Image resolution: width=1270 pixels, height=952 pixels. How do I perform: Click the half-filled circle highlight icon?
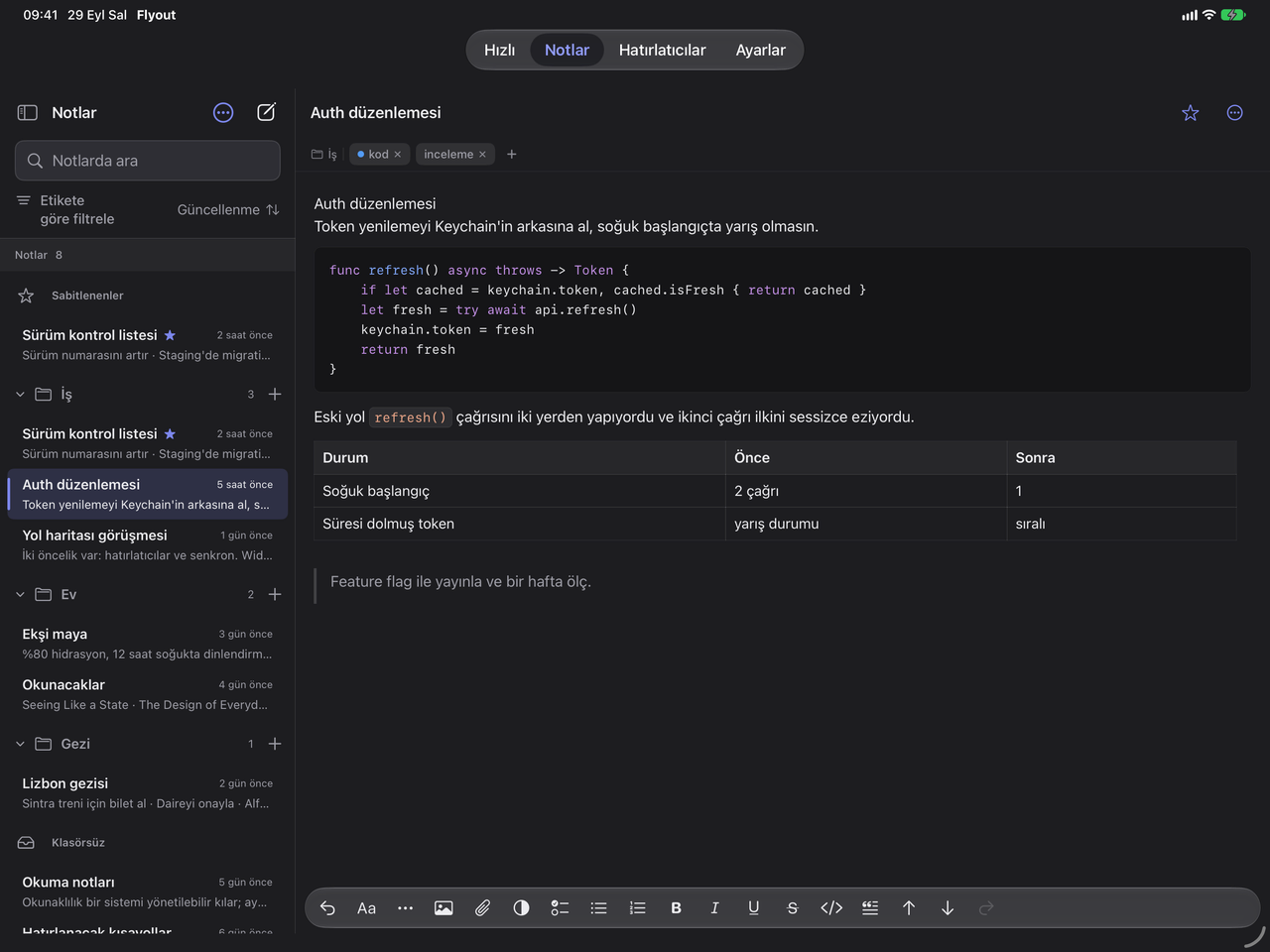click(x=521, y=908)
